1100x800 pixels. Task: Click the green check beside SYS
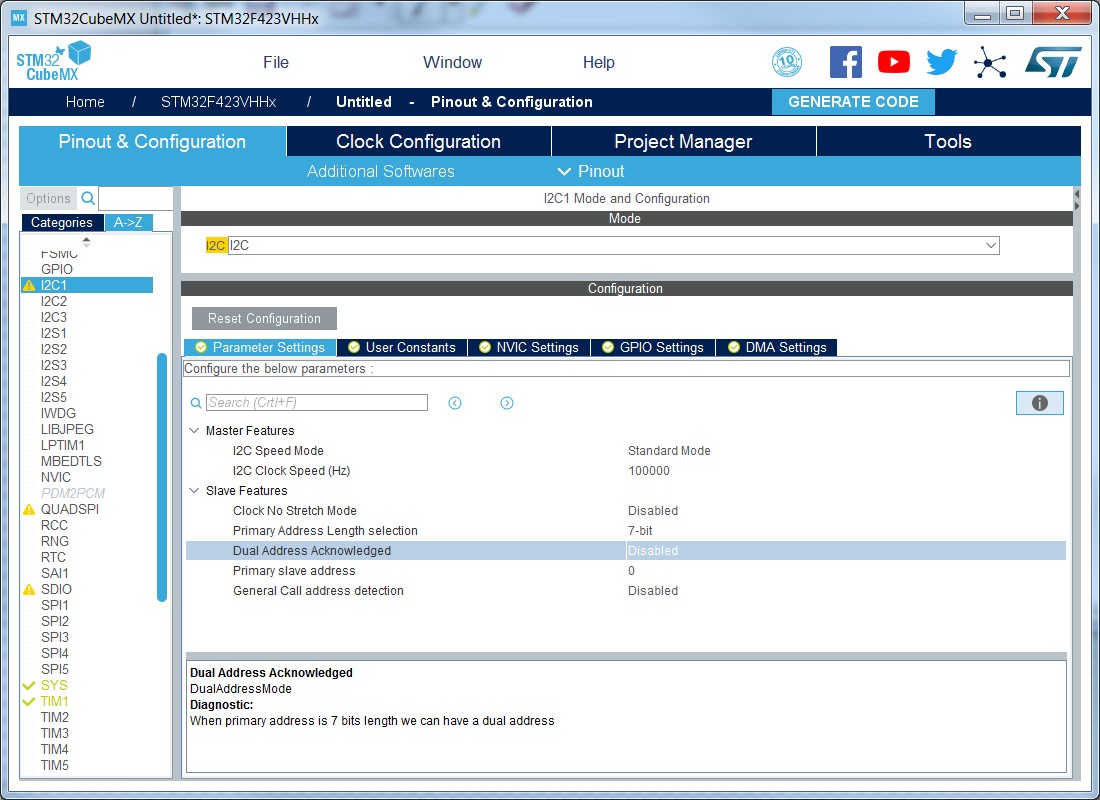29,686
